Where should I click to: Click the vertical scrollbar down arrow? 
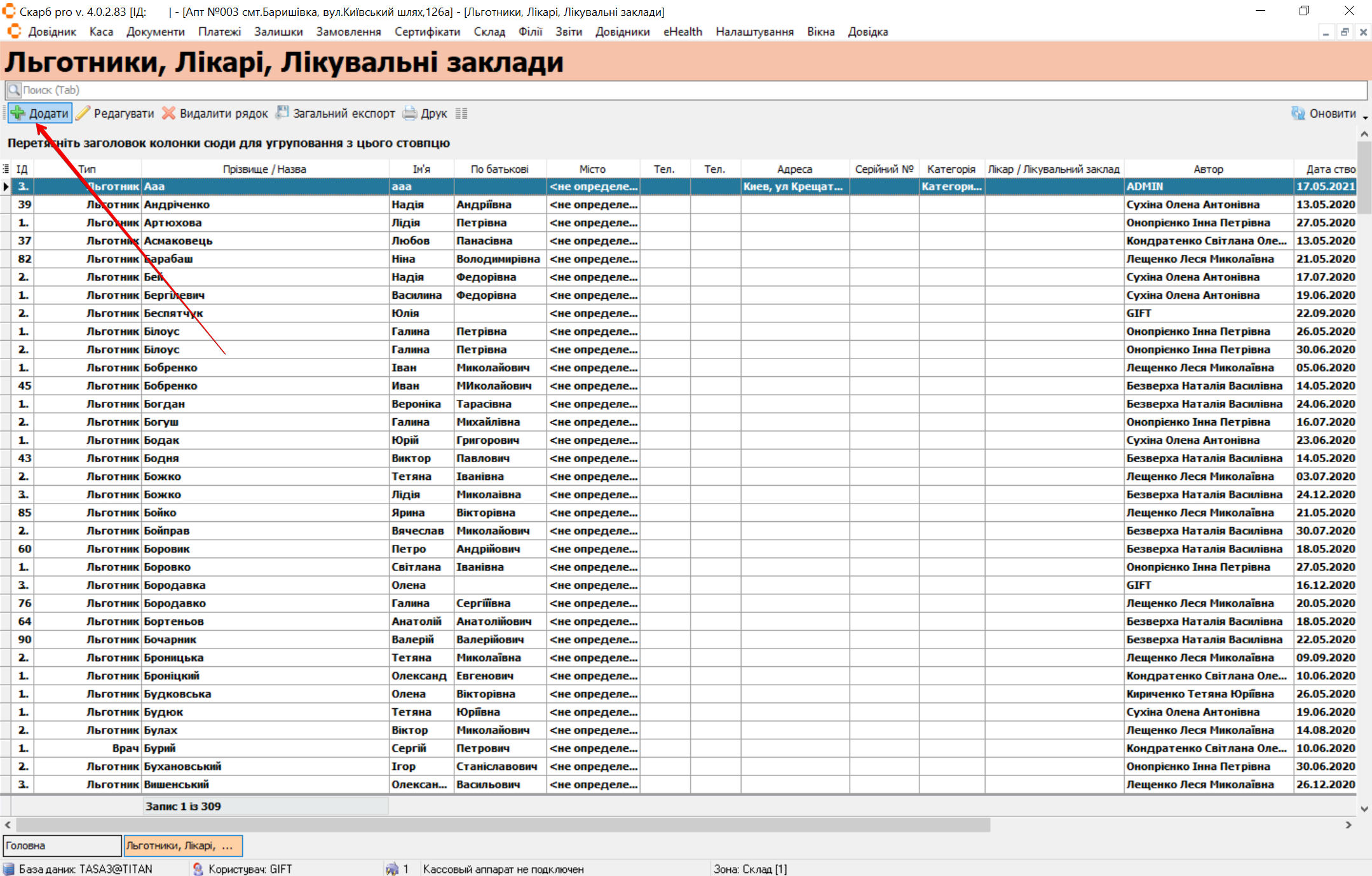pos(1364,809)
